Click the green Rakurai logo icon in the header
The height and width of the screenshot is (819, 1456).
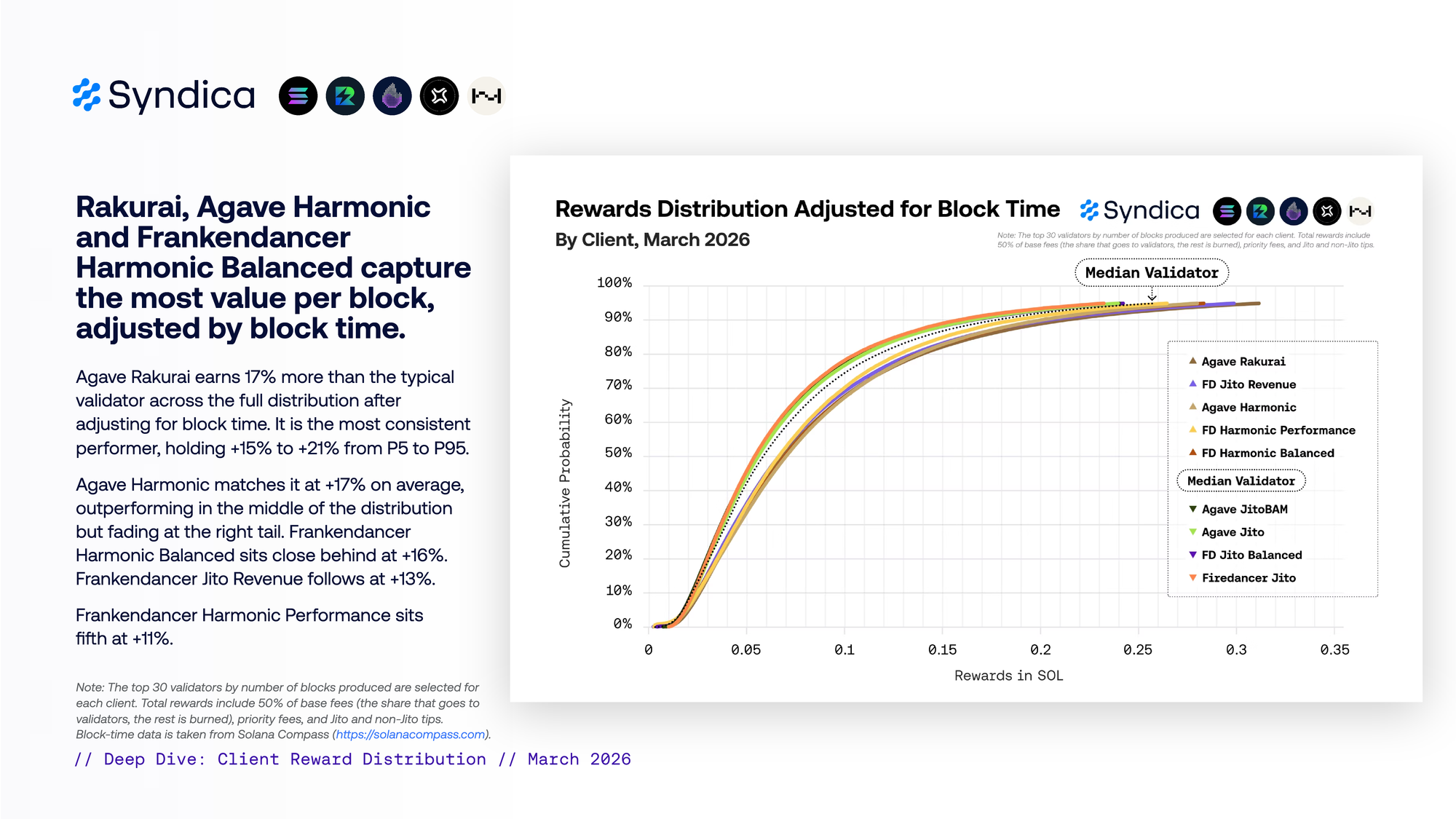345,95
